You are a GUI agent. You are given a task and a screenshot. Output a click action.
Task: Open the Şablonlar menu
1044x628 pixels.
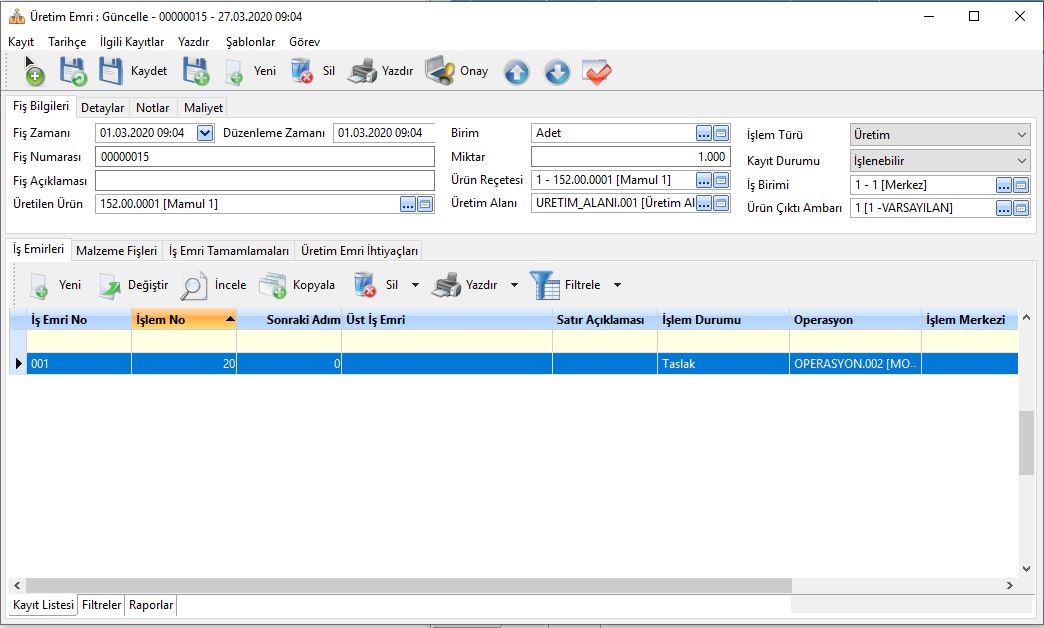click(x=250, y=42)
